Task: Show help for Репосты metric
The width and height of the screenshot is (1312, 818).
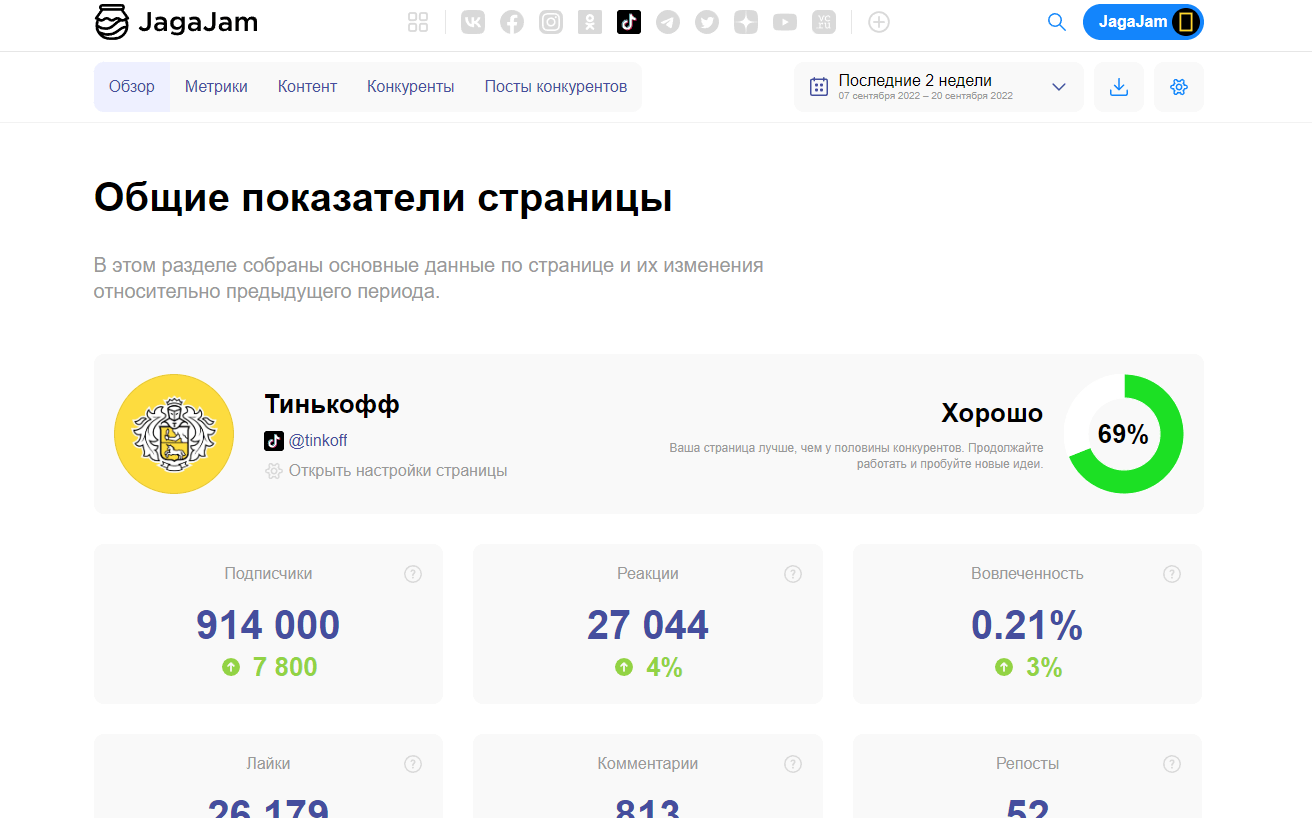Action: pyautogui.click(x=1172, y=764)
